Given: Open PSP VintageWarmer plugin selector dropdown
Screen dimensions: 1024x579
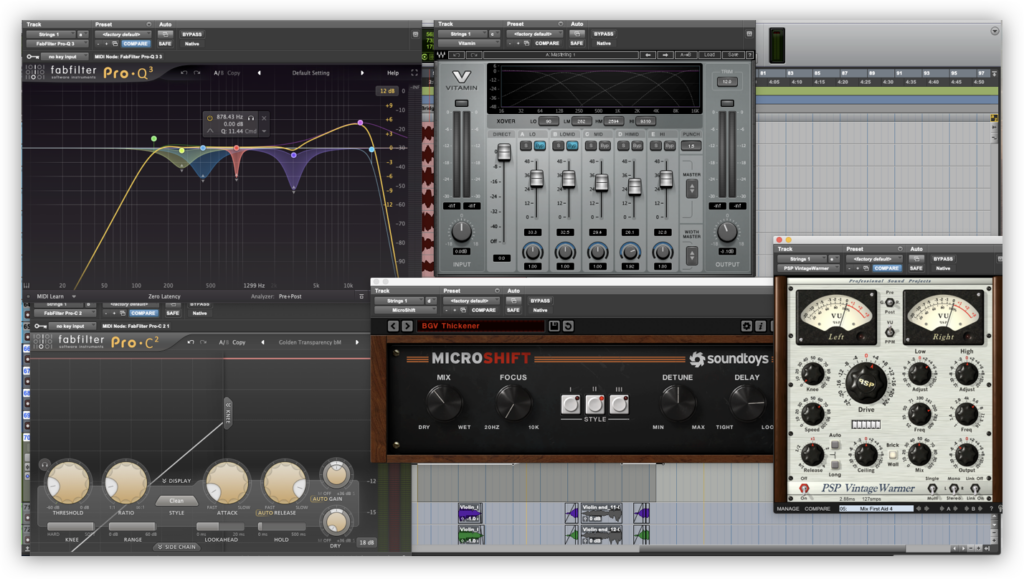Looking at the screenshot, I should [807, 268].
